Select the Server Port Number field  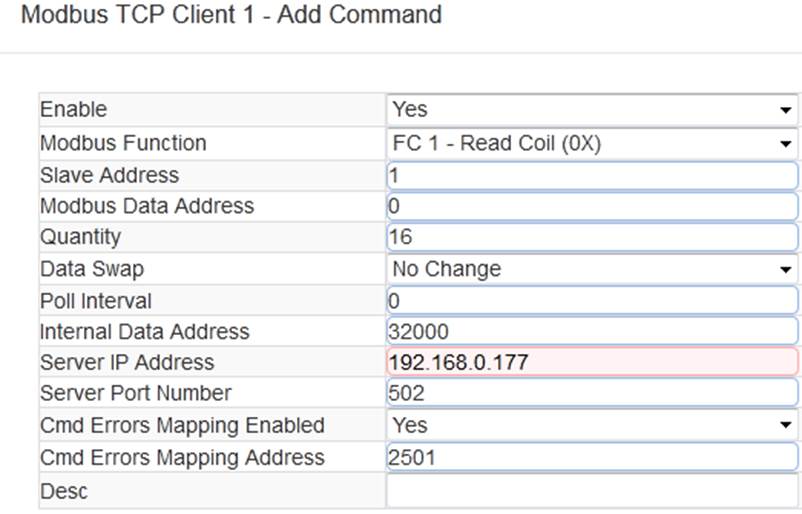(592, 393)
